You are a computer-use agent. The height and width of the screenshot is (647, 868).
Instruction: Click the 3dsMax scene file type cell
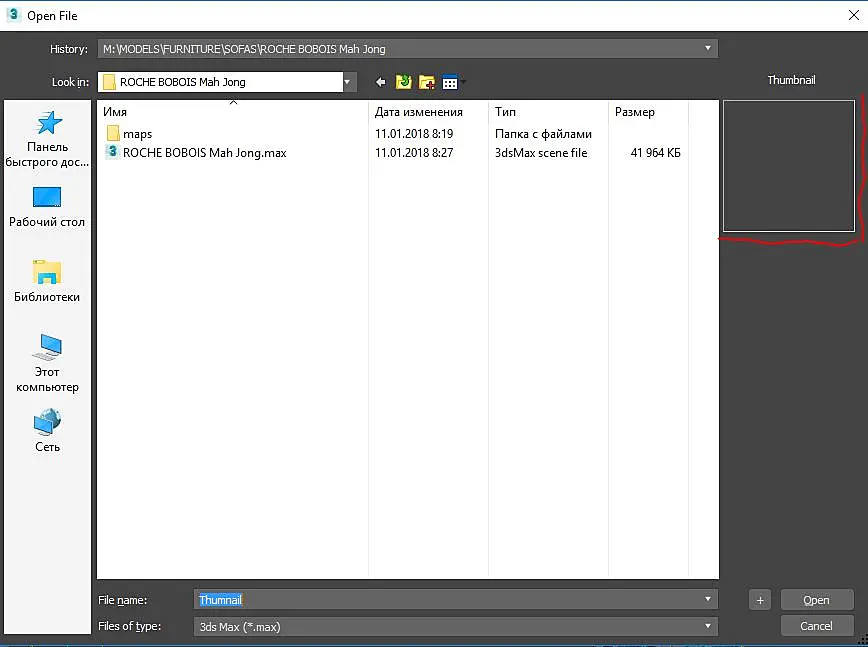541,153
